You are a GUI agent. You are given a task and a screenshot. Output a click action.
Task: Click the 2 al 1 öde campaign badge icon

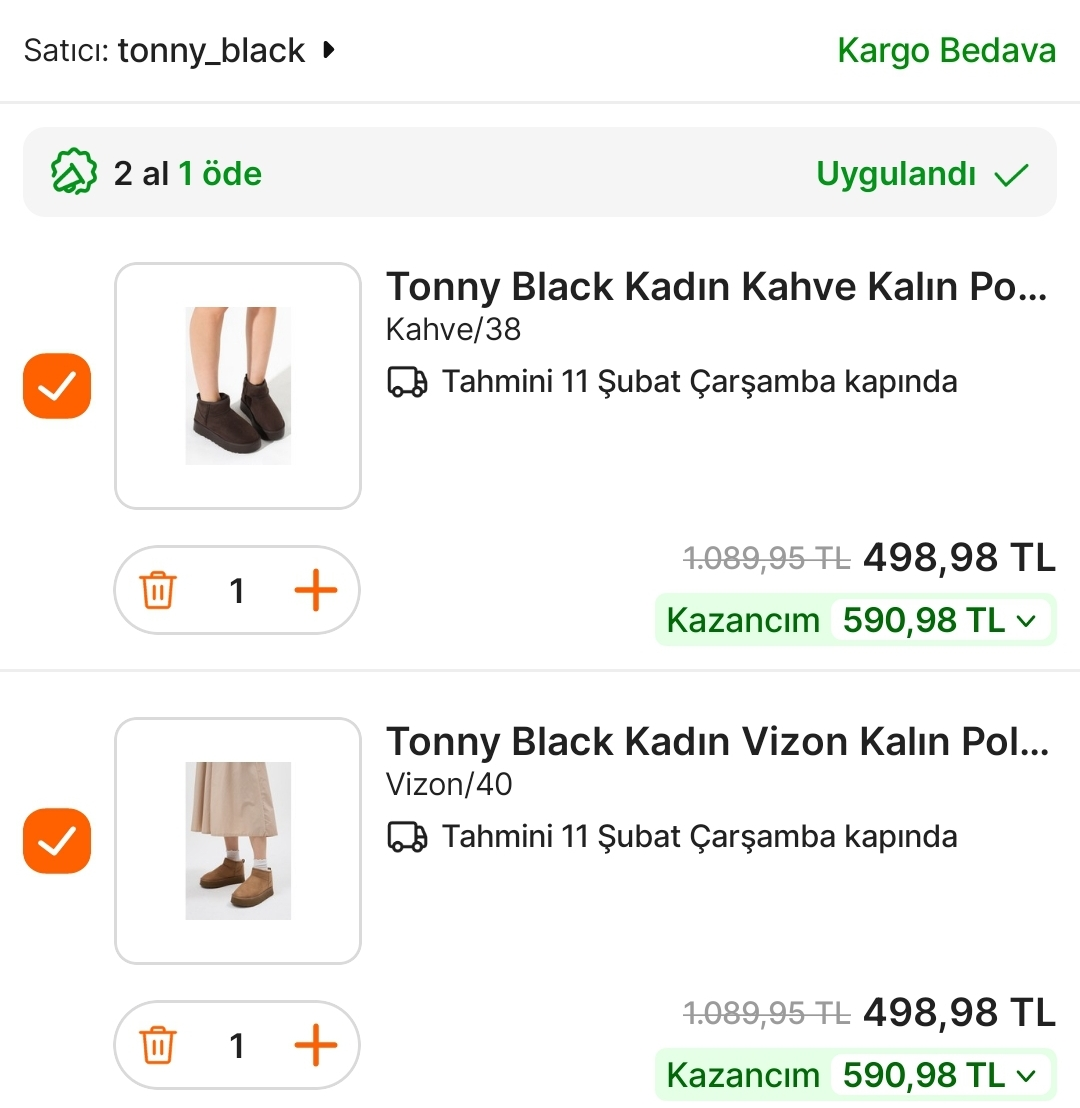(74, 173)
